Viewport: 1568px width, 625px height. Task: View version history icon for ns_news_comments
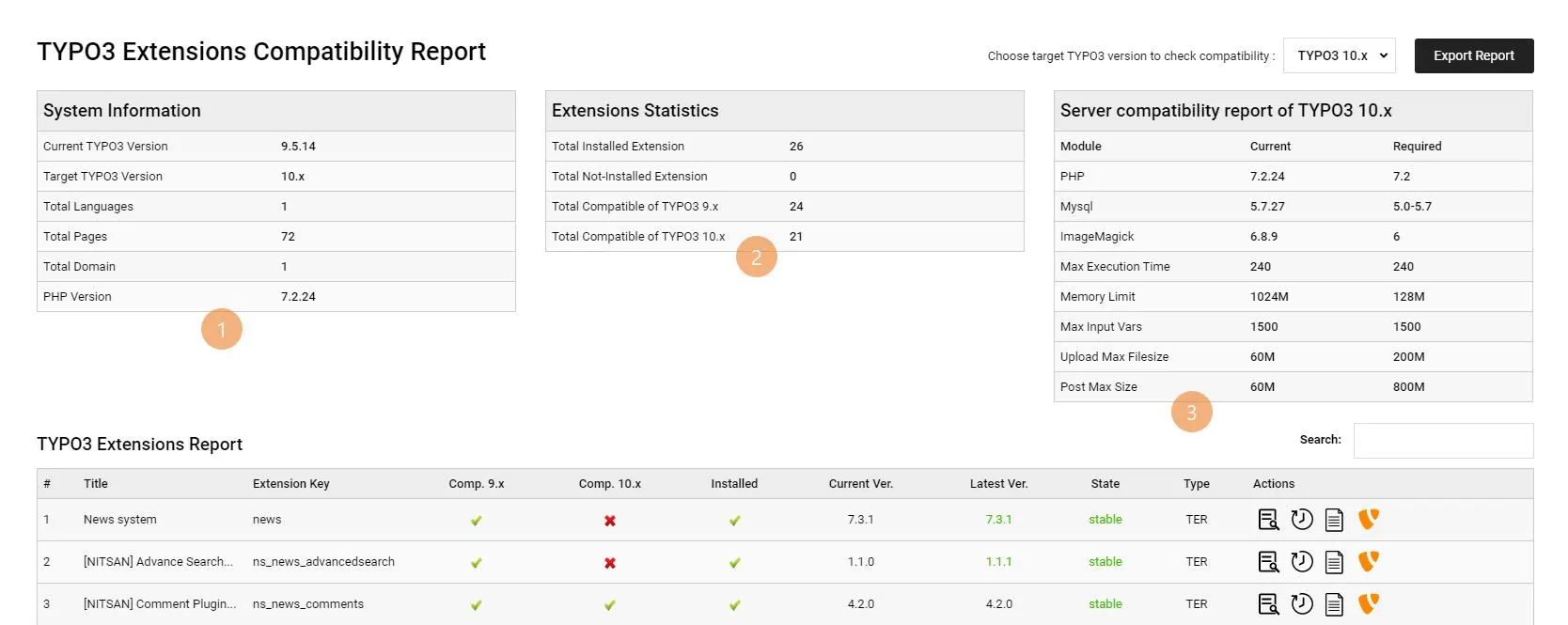coord(1302,603)
